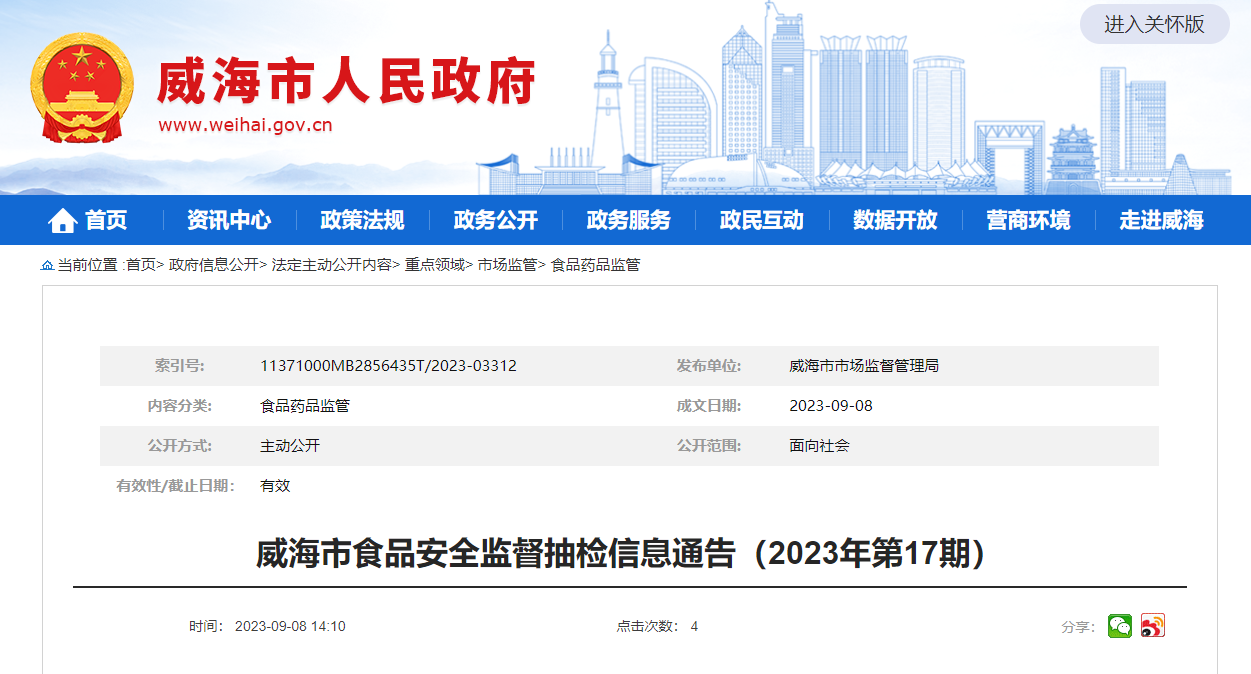Screen dimensions: 1251x674
Task: Enable 进入关怀版 accessibility mode
Action: tap(1154, 25)
